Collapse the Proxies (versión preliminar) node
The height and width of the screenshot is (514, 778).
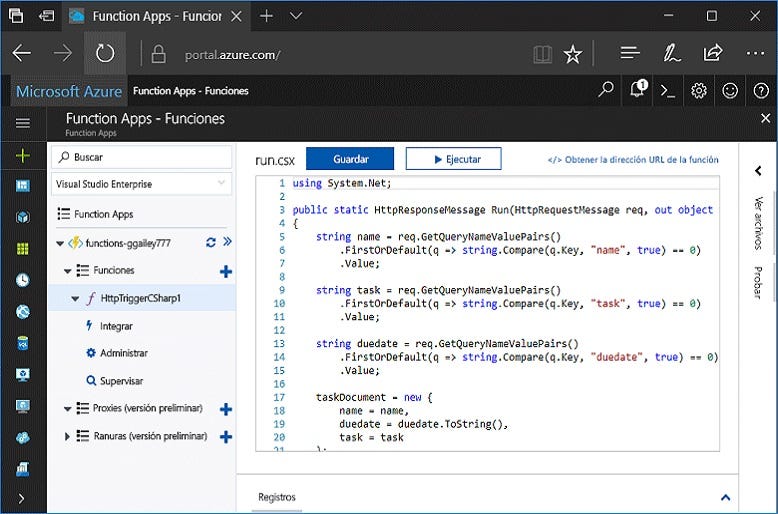pyautogui.click(x=67, y=409)
